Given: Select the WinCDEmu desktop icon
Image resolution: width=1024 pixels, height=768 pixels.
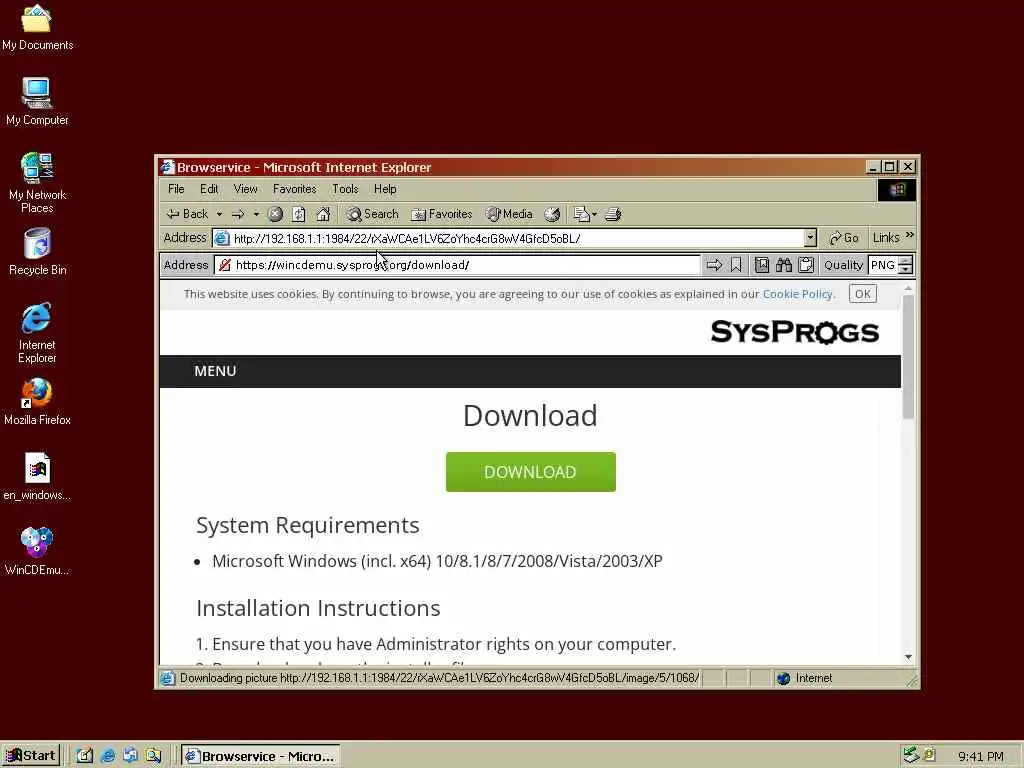Looking at the screenshot, I should [37, 552].
